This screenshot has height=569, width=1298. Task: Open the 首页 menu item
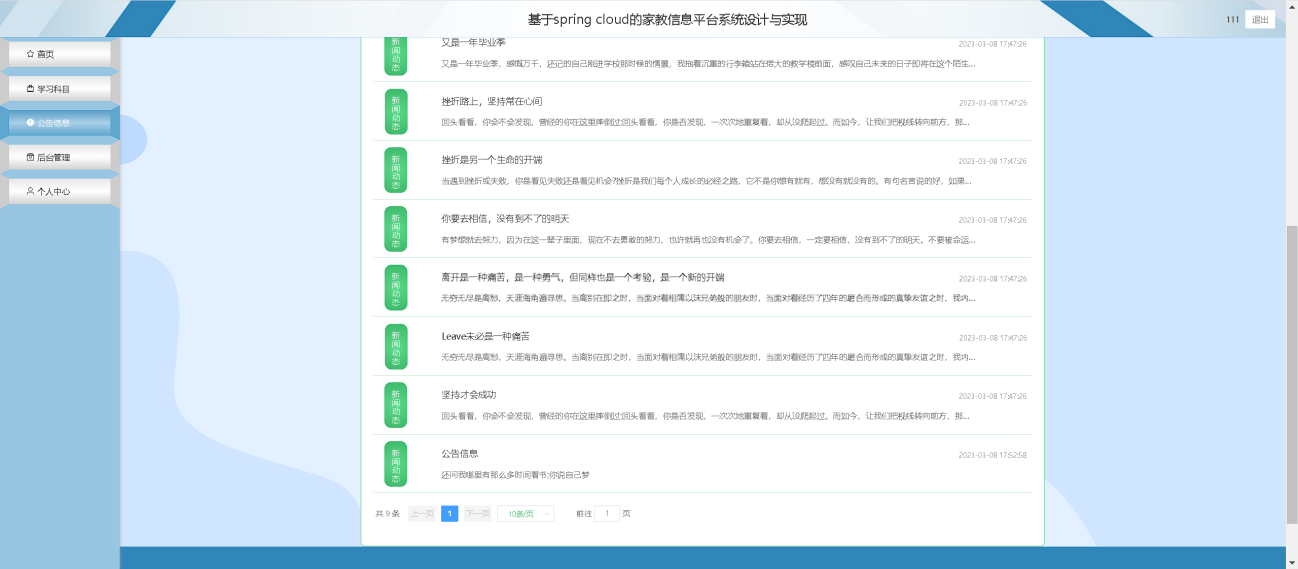click(x=60, y=54)
